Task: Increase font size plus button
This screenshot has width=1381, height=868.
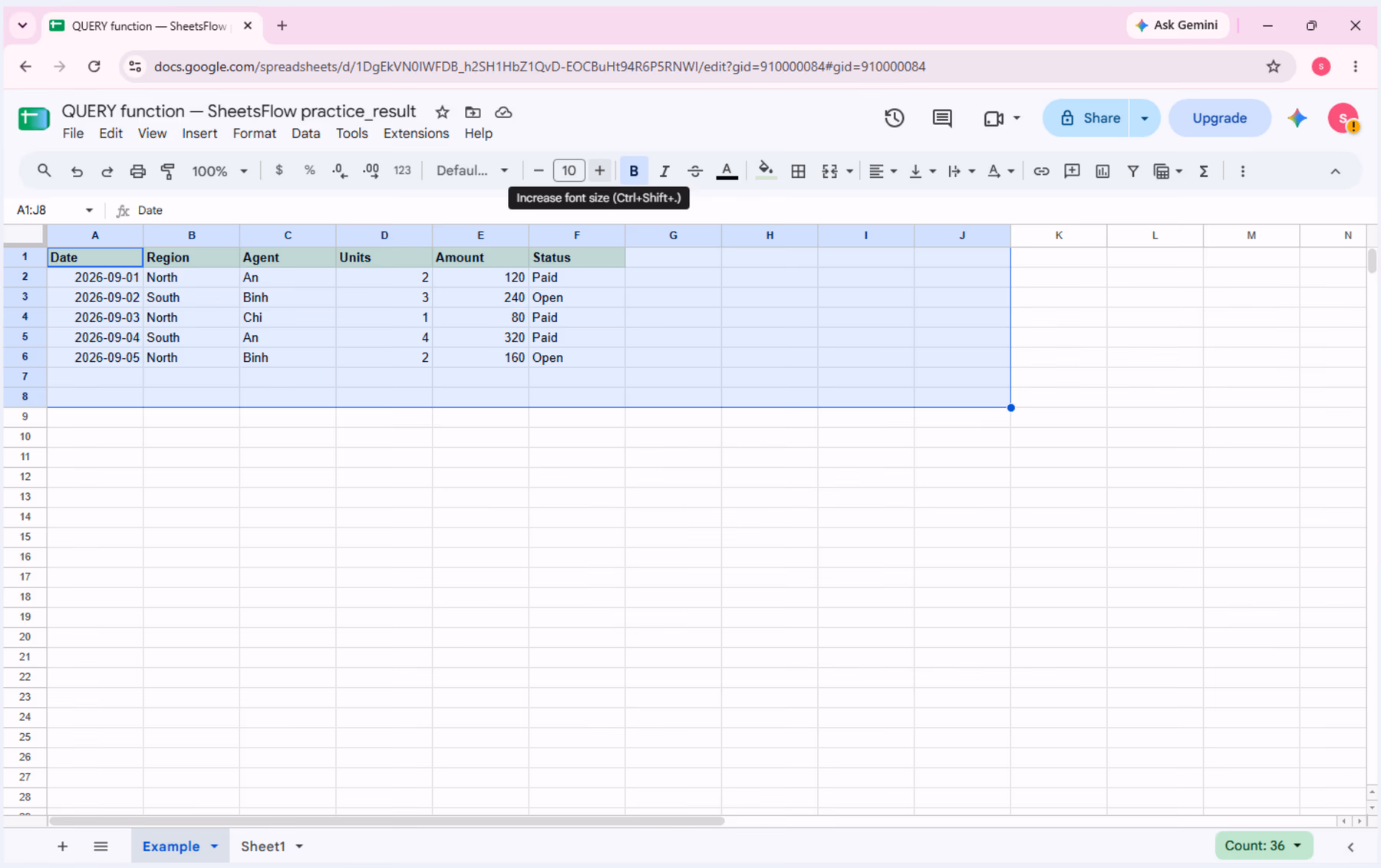Action: tap(600, 170)
